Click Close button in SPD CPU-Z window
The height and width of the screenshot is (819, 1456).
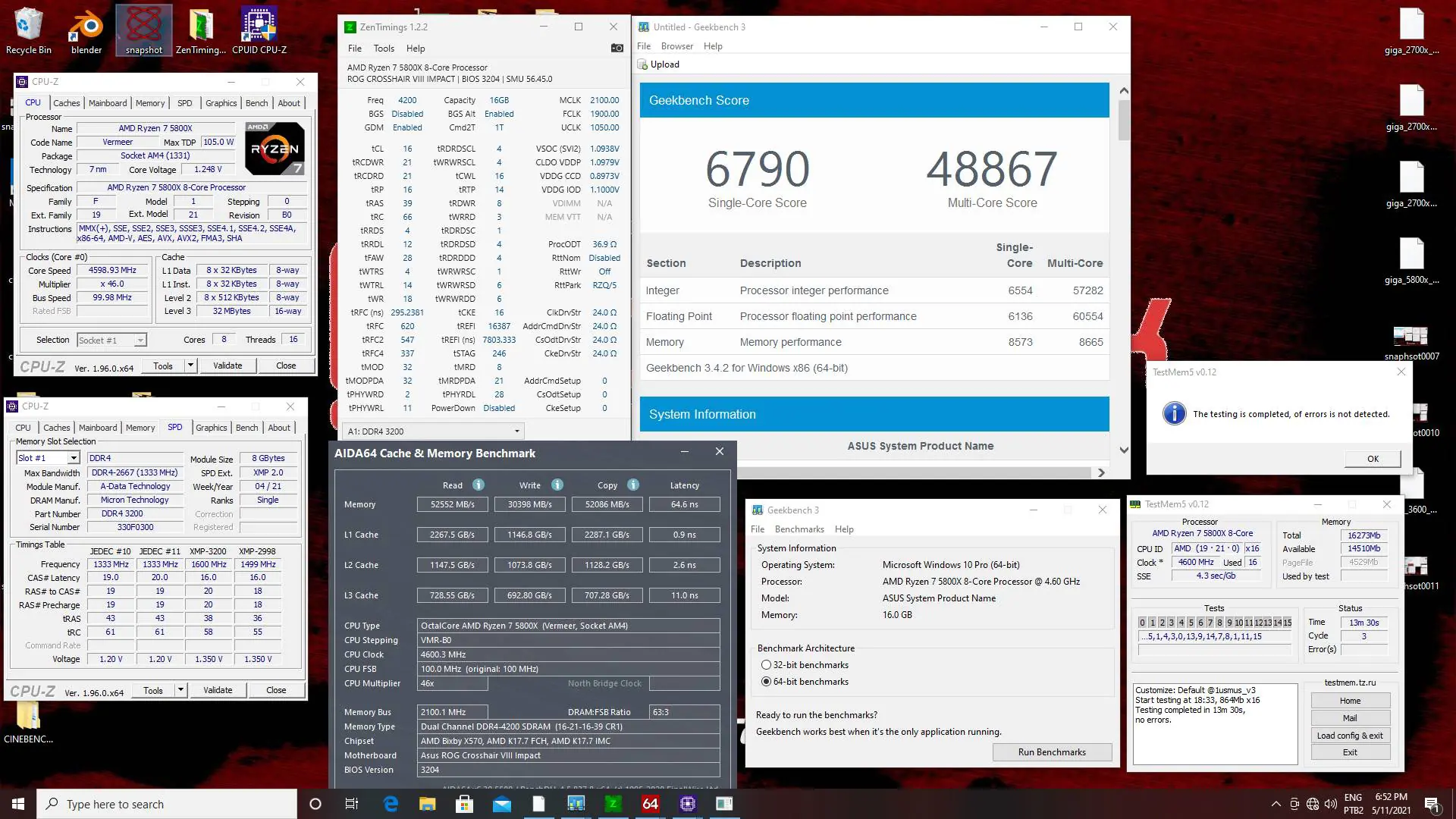pyautogui.click(x=276, y=690)
